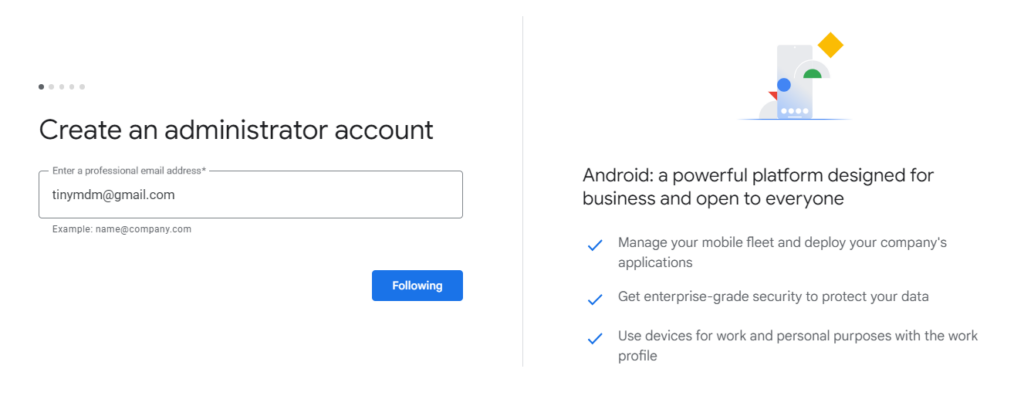Click the blue circle on phone illustration
Screen dimensions: 1024x406
pos(784,85)
